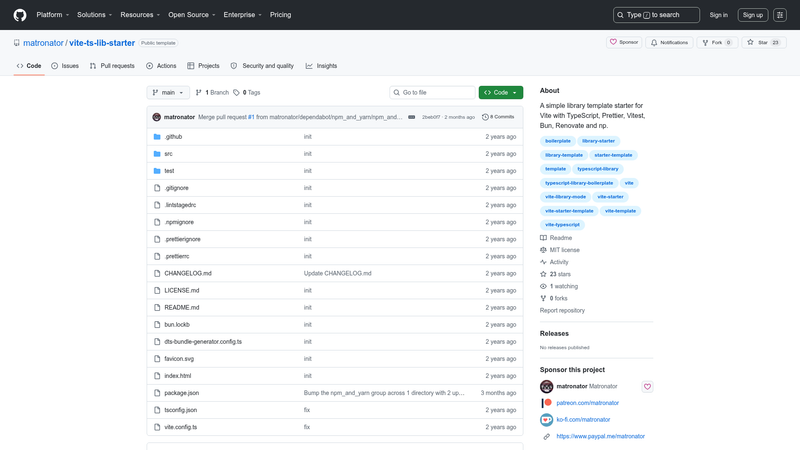
Task: Click the watching eye icon
Action: [x=543, y=286]
